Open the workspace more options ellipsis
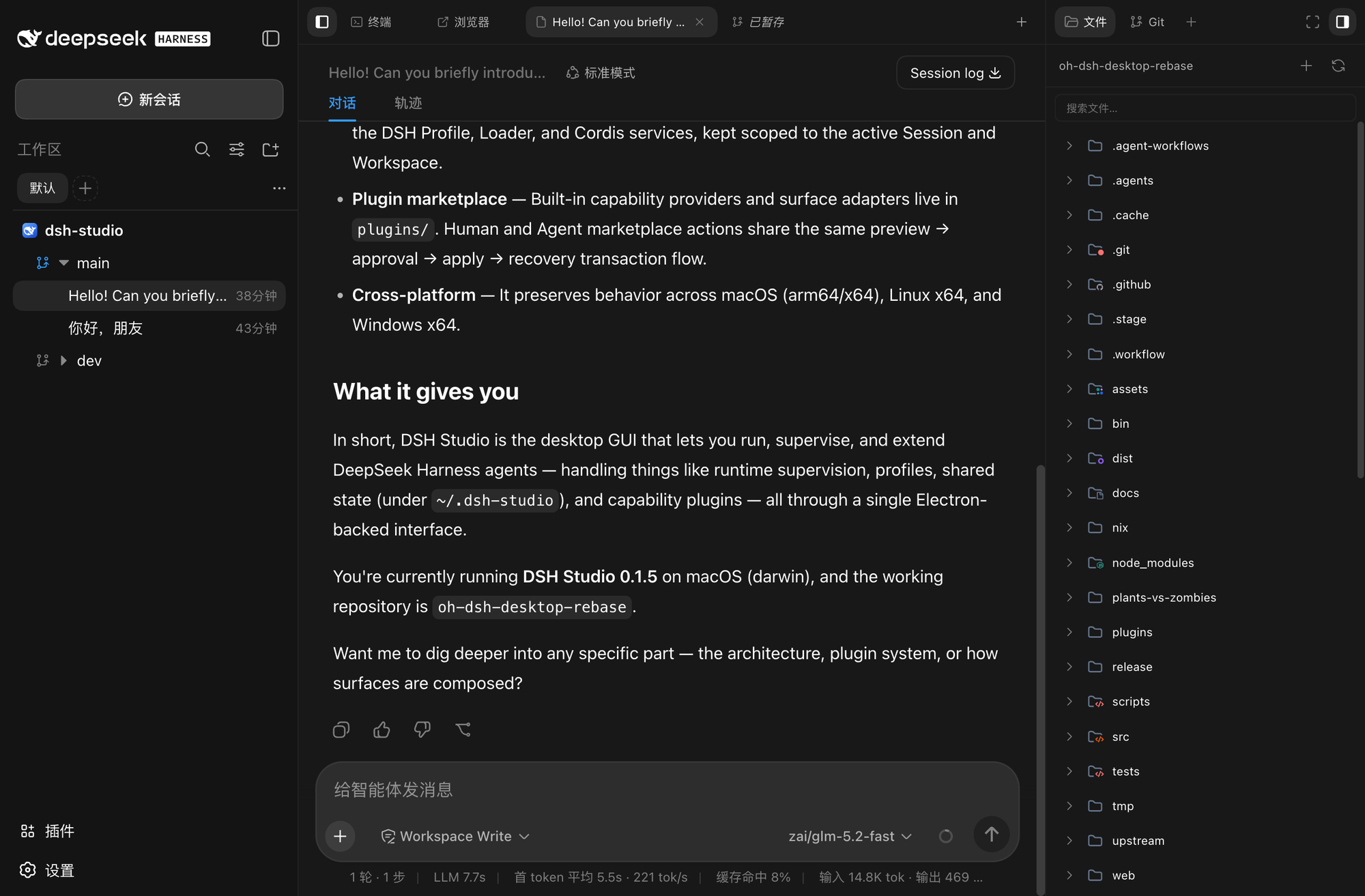1365x896 pixels. pyautogui.click(x=279, y=188)
